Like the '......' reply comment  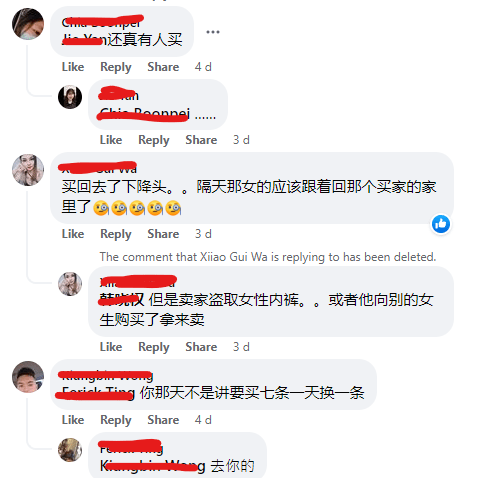click(x=111, y=140)
